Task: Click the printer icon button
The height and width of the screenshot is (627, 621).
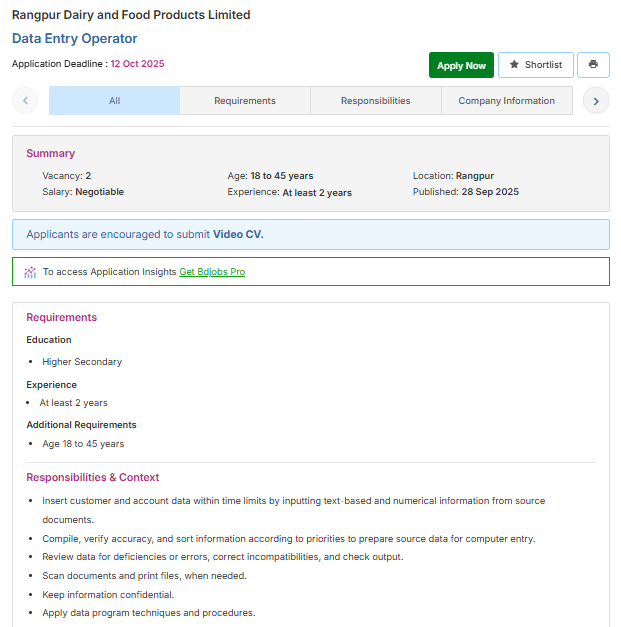Action: [593, 65]
